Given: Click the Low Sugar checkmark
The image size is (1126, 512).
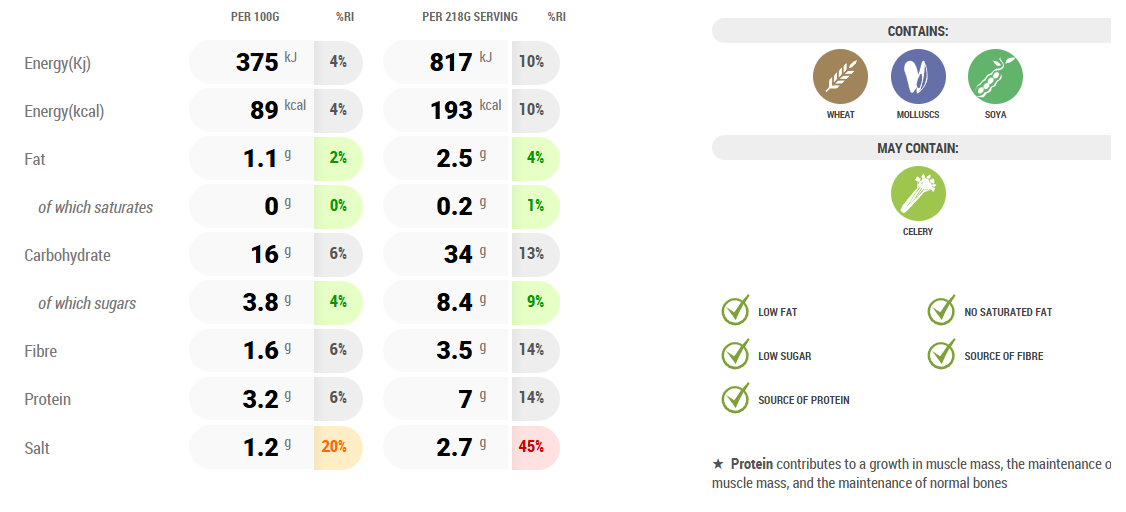Looking at the screenshot, I should (736, 355).
